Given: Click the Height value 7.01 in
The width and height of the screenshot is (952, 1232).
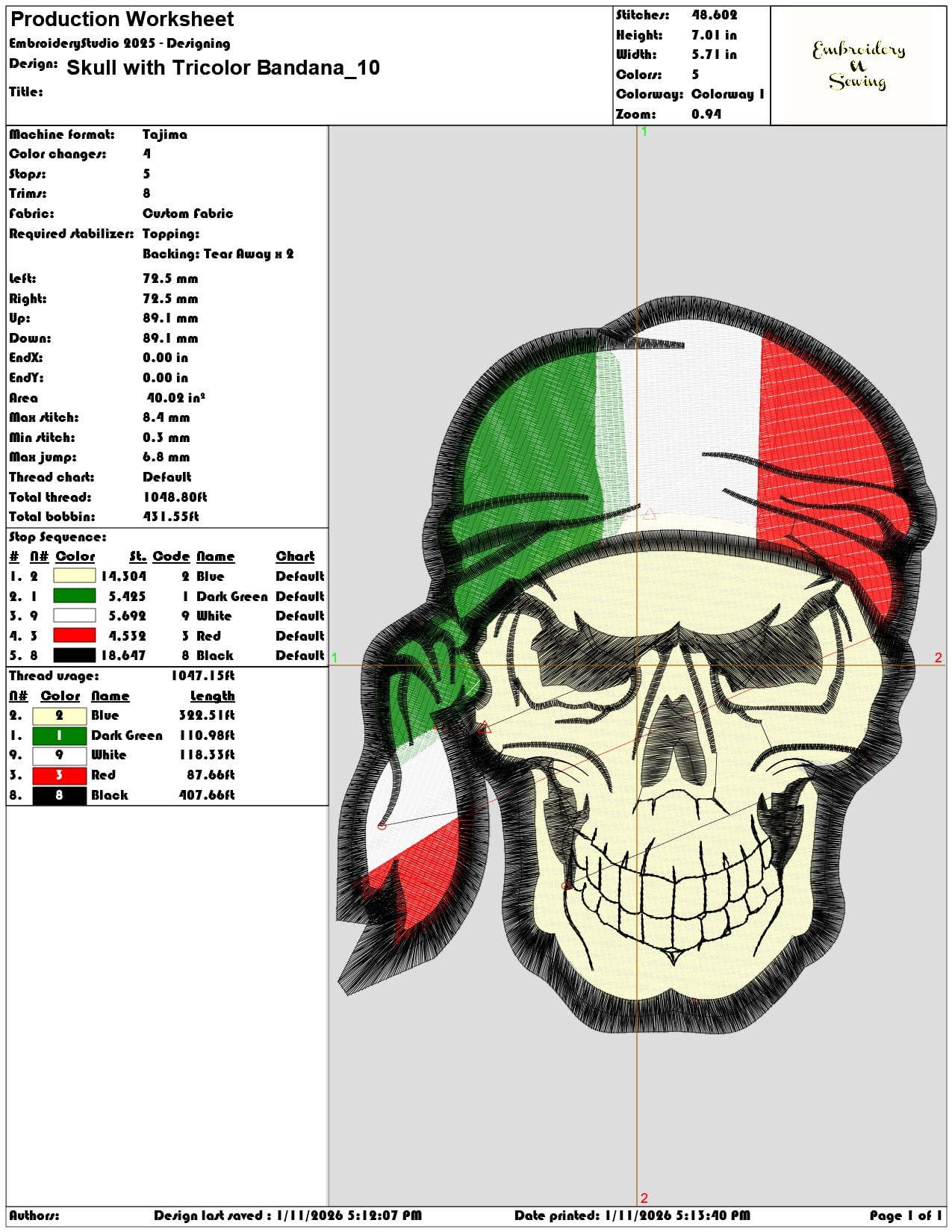Looking at the screenshot, I should point(714,35).
